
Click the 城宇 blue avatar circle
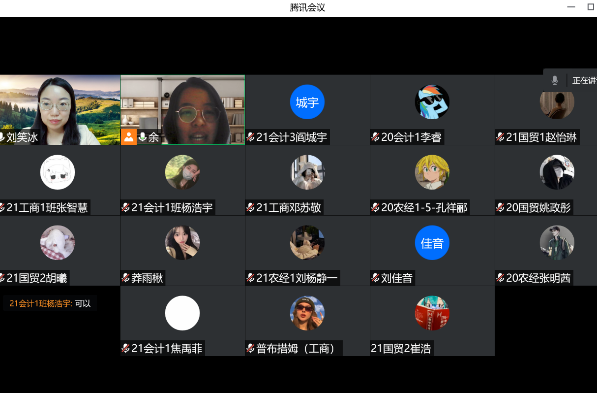(307, 102)
